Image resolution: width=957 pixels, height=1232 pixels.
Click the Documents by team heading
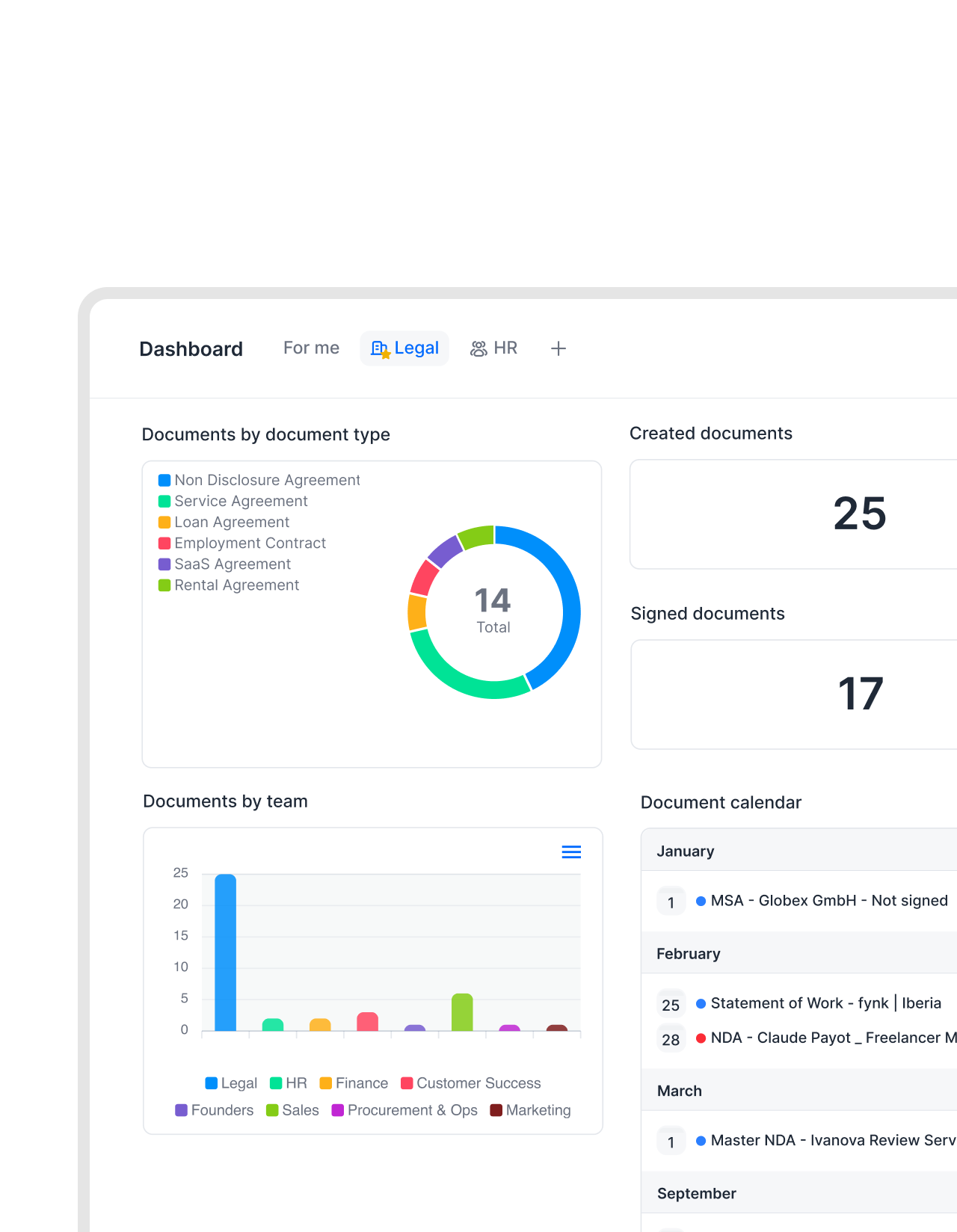click(x=225, y=801)
